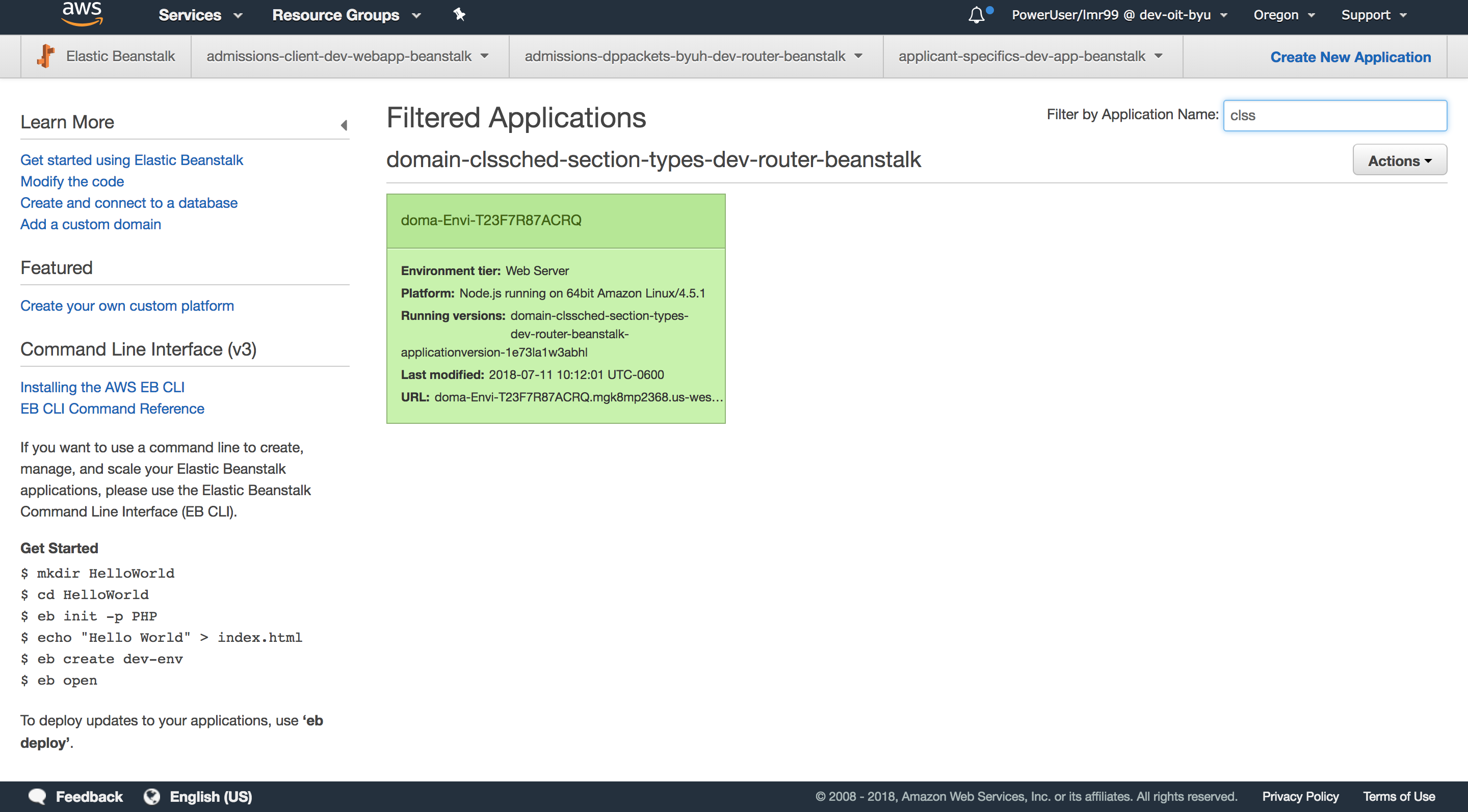Click the pin shortcuts icon

click(459, 14)
